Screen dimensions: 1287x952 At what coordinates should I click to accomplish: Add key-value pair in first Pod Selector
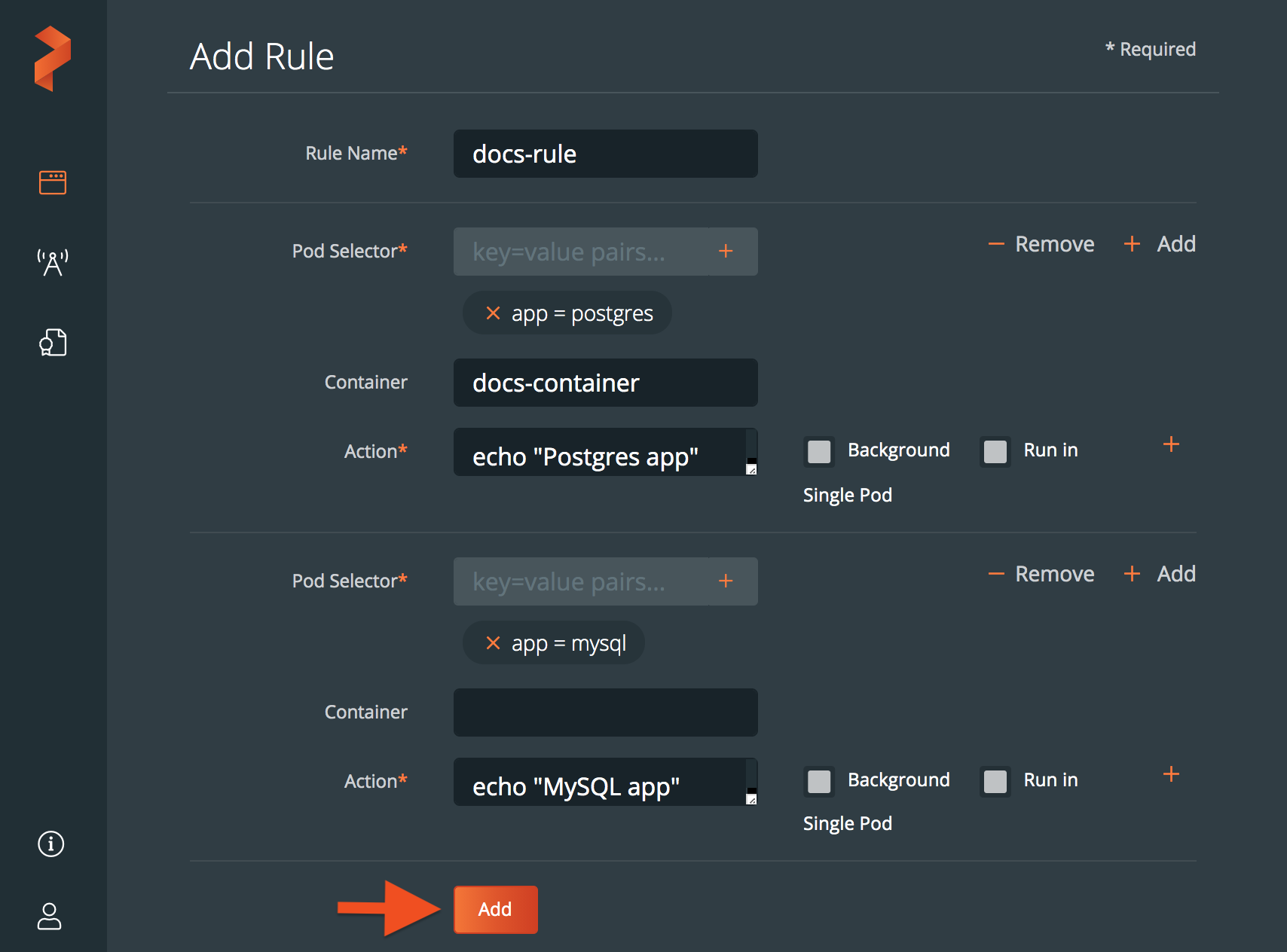click(726, 252)
